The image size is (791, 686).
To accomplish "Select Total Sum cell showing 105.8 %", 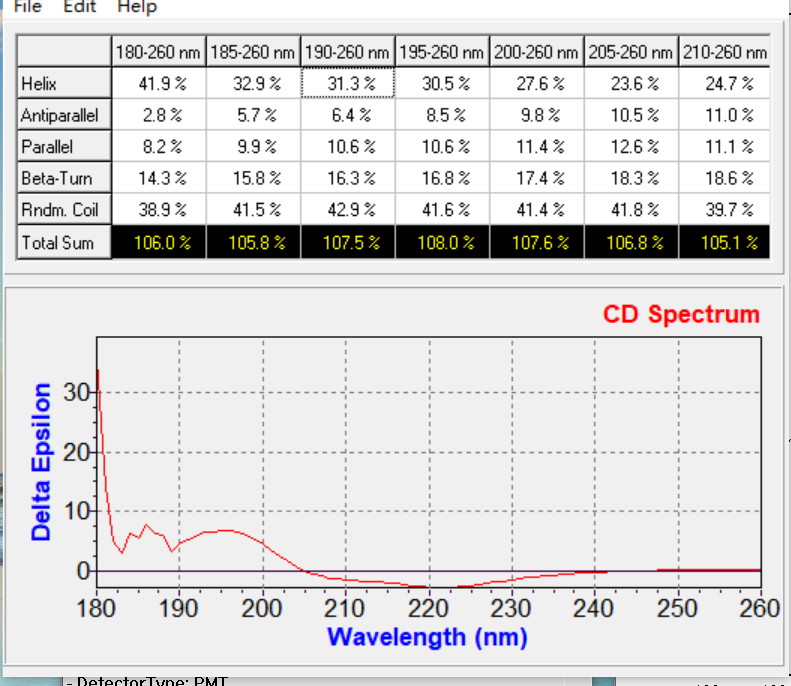I will pos(253,242).
